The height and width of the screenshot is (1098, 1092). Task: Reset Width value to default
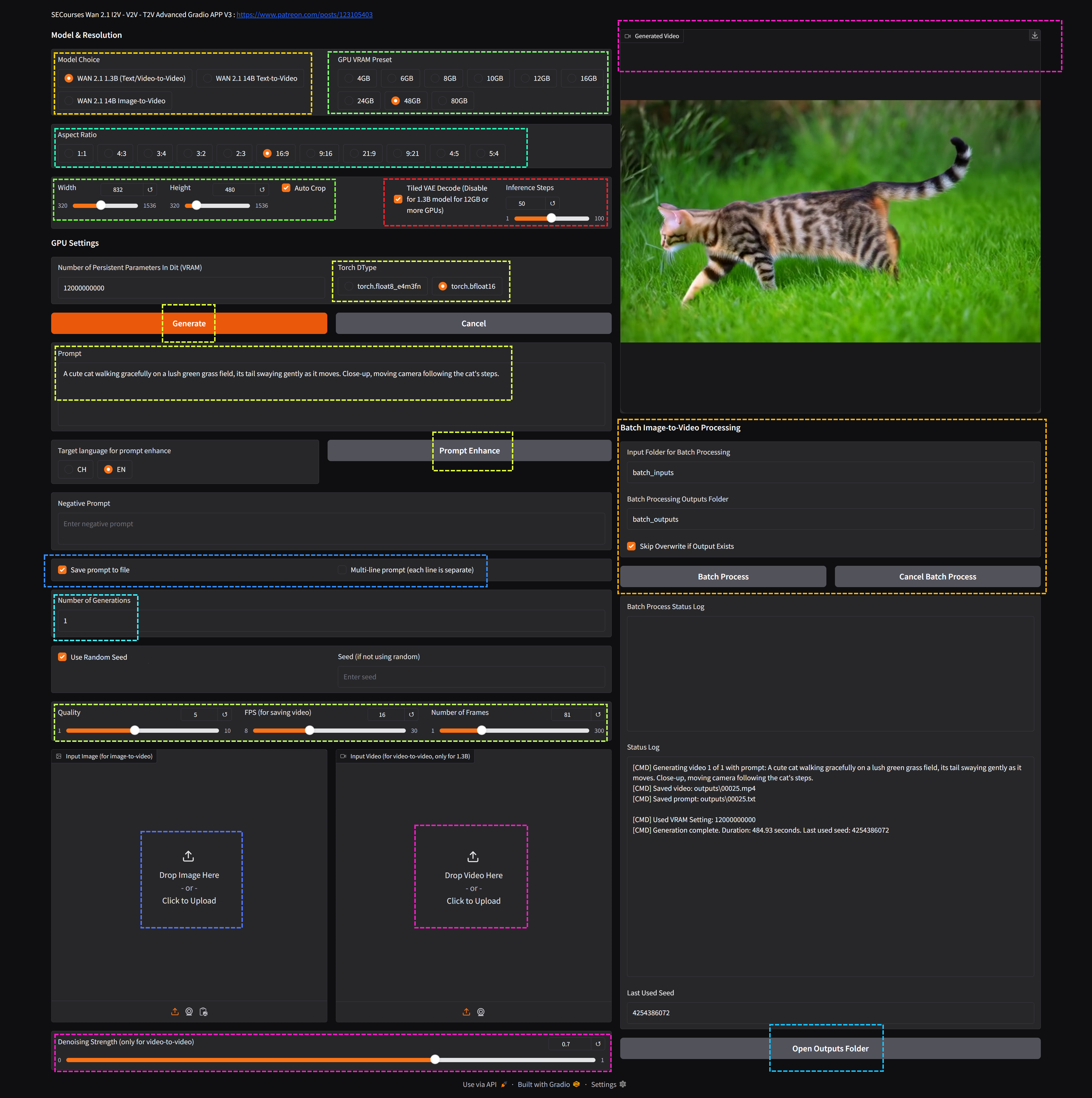[150, 190]
